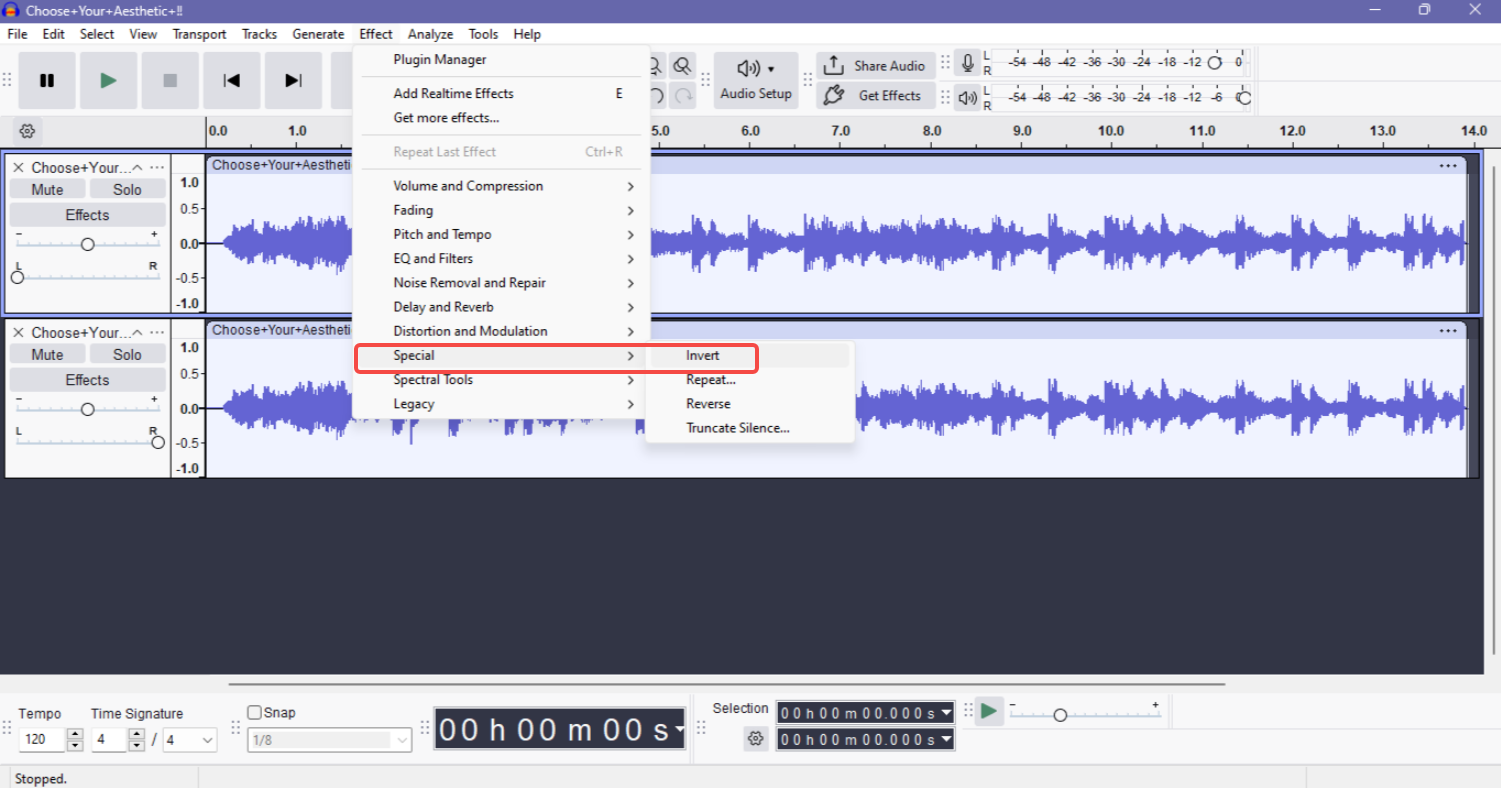1501x788 pixels.
Task: Collapse the second track using its arrow
Action: [x=137, y=333]
